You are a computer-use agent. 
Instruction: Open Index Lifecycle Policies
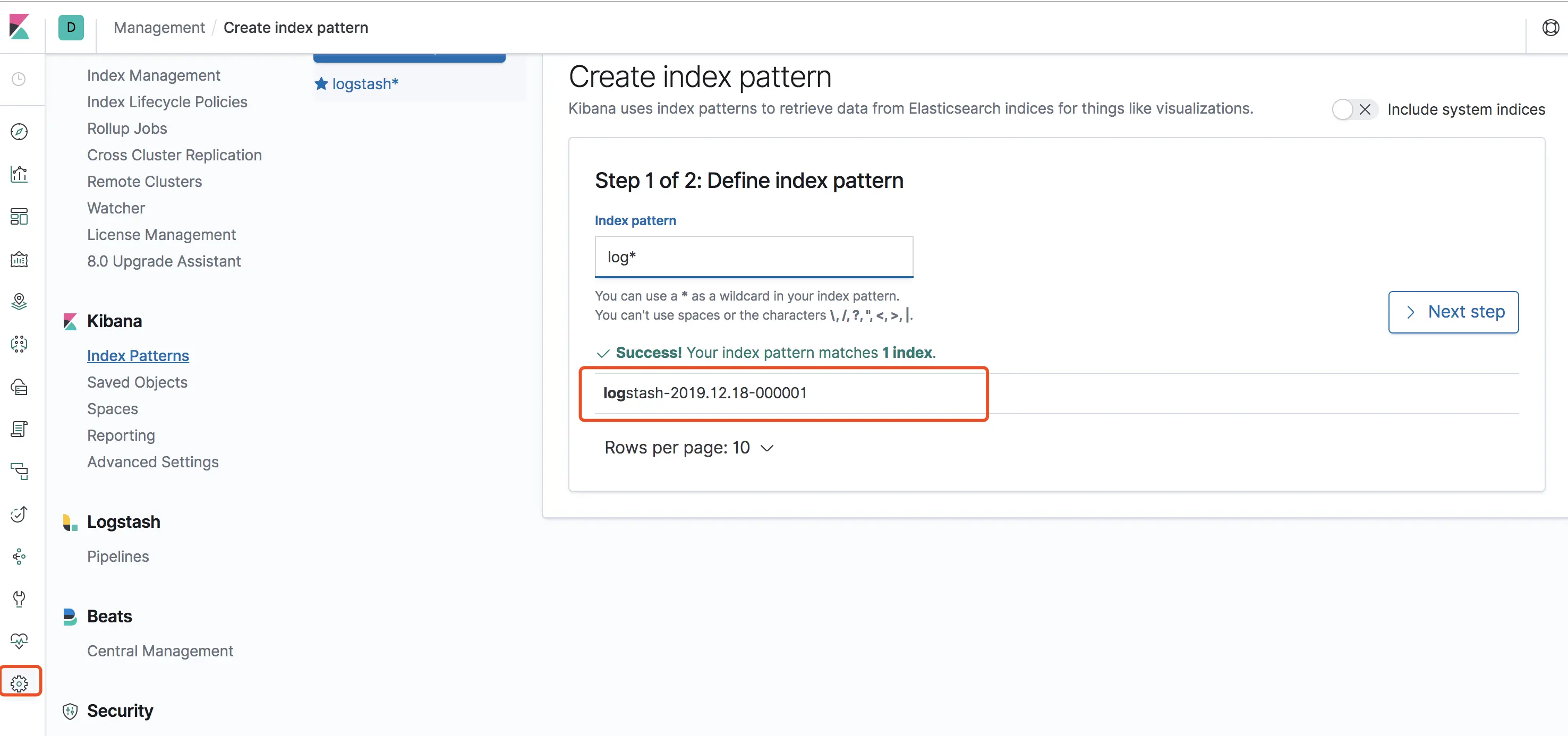[x=167, y=102]
